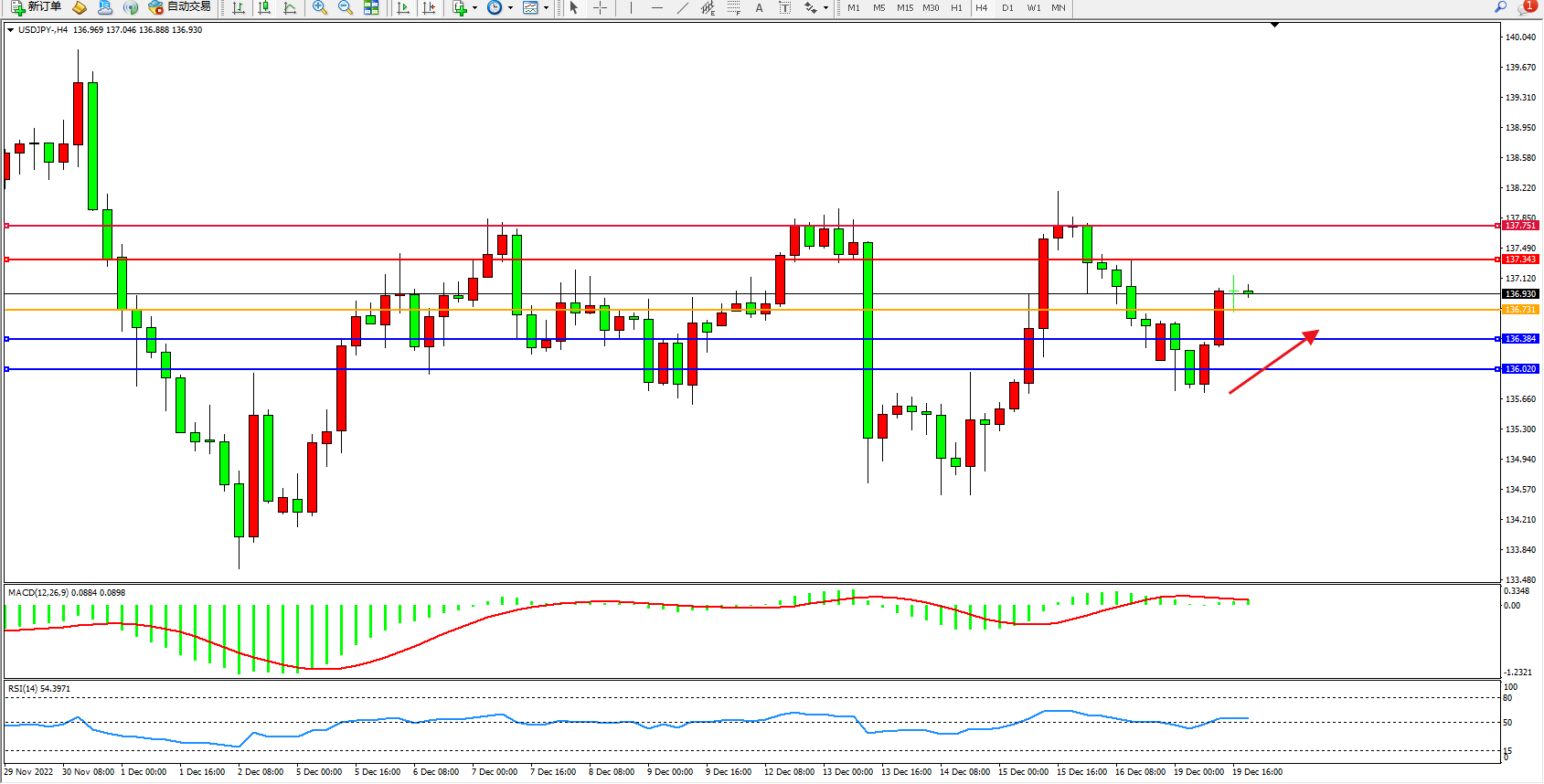Toggle the AutoTrading (自动交易) button
1544x784 pixels.
[180, 7]
